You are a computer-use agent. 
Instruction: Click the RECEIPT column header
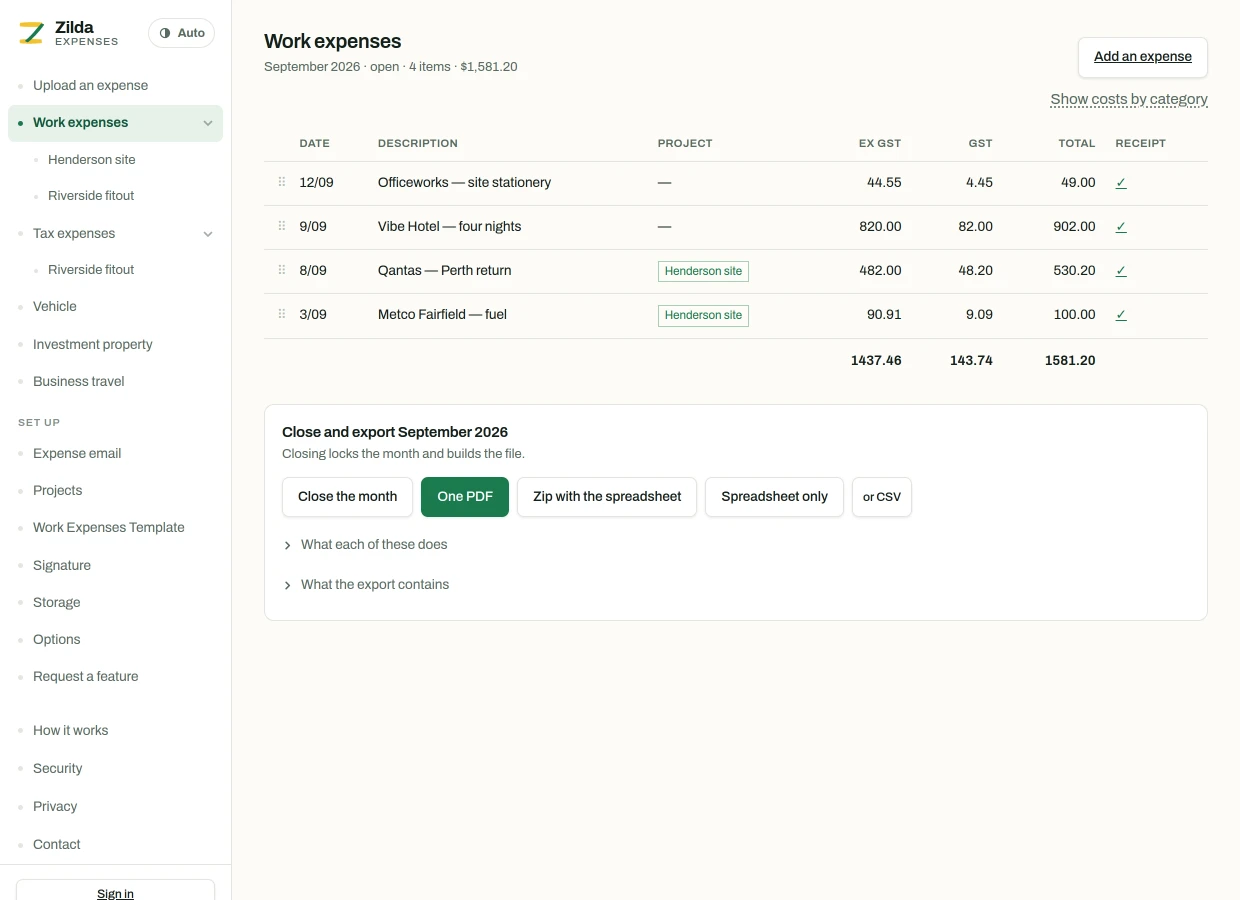click(x=1141, y=143)
